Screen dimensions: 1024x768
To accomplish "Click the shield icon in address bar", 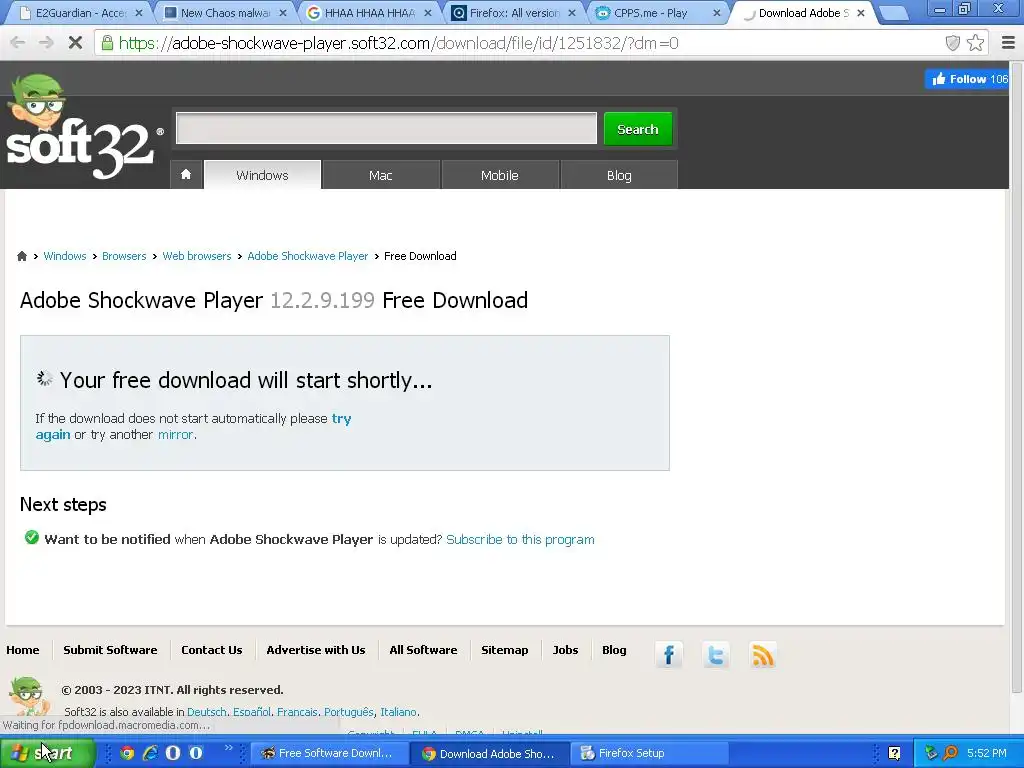I will click(953, 43).
